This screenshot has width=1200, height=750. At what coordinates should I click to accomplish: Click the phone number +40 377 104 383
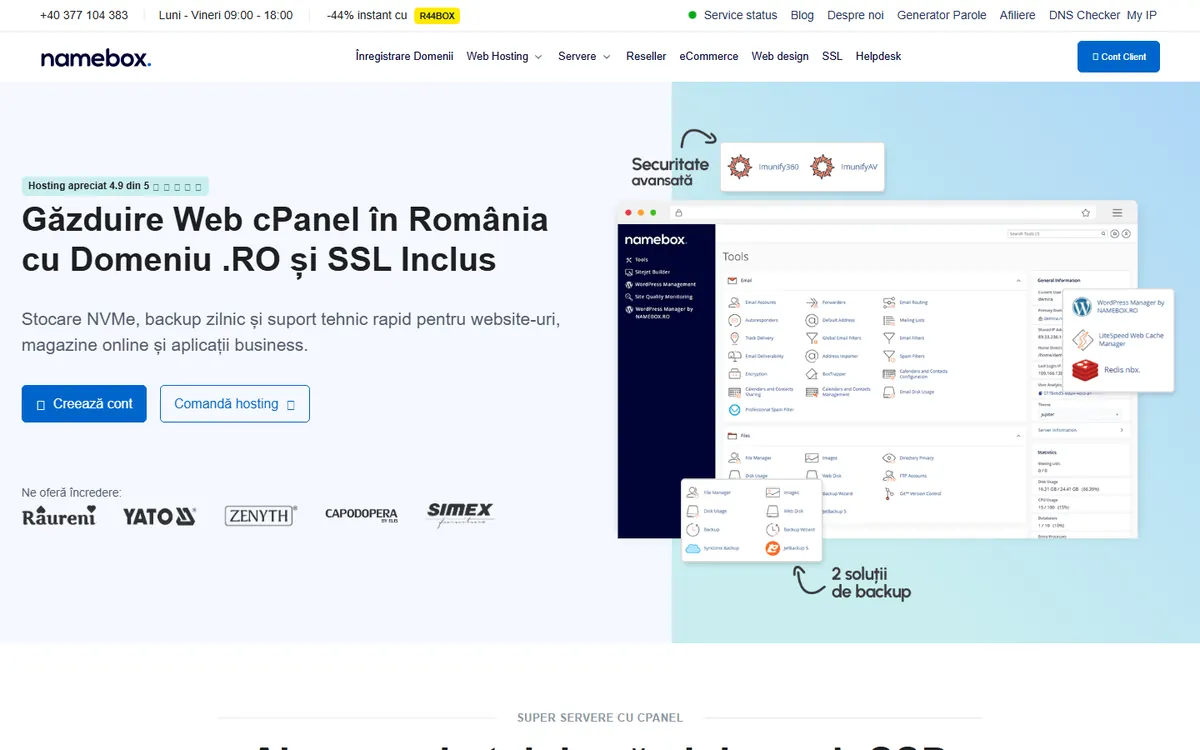[84, 15]
